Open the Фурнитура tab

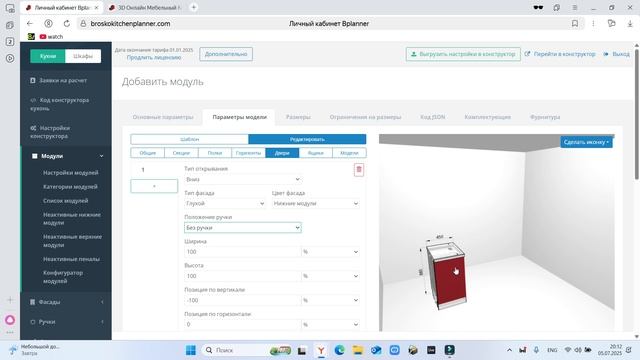point(545,117)
